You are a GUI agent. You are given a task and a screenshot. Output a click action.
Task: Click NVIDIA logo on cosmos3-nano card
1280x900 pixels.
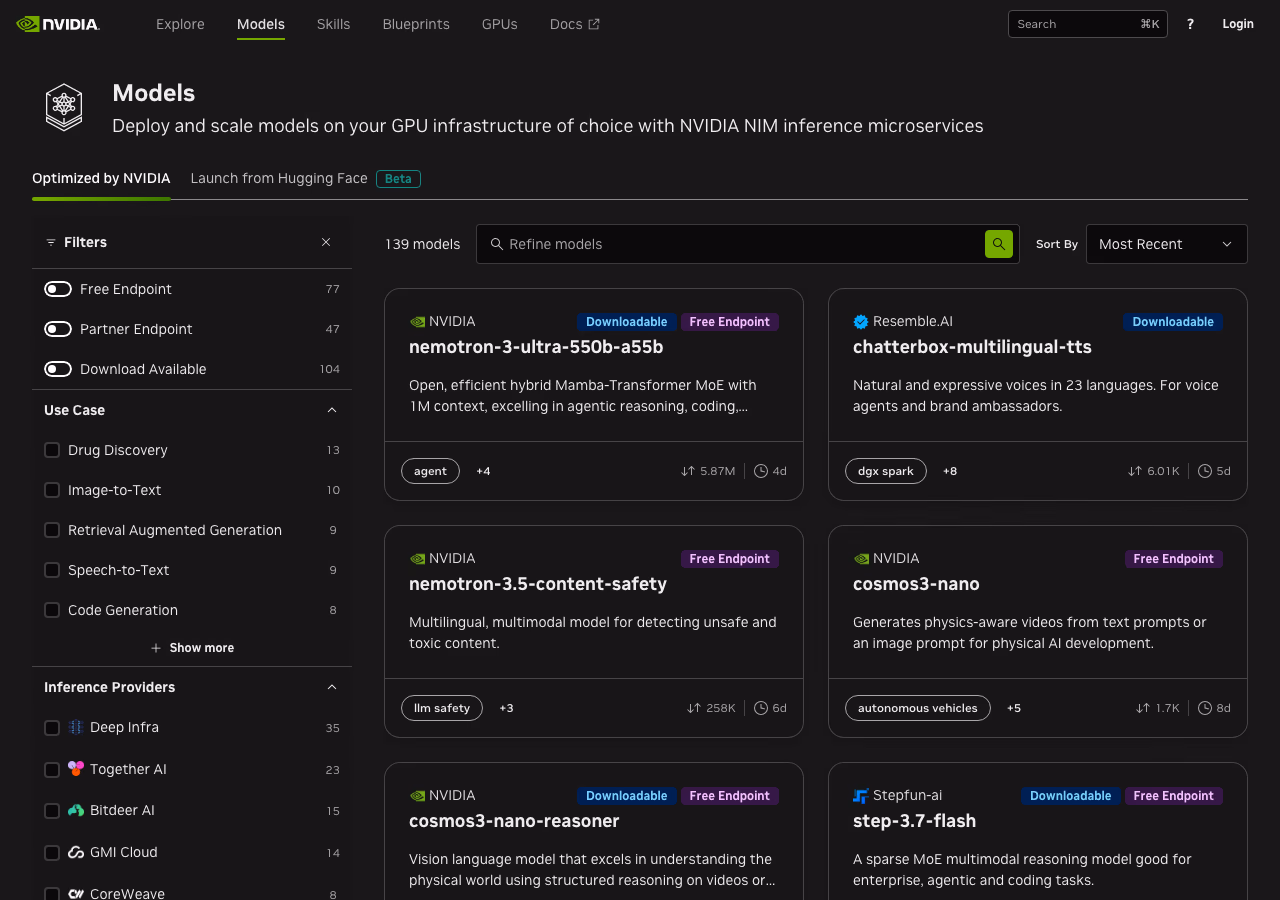pyautogui.click(x=861, y=559)
